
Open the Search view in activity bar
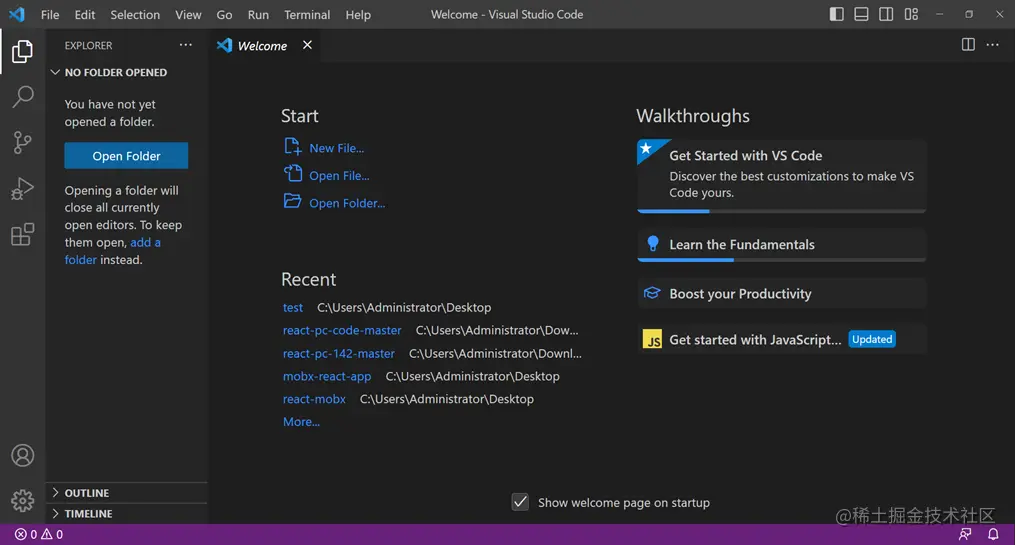22,97
